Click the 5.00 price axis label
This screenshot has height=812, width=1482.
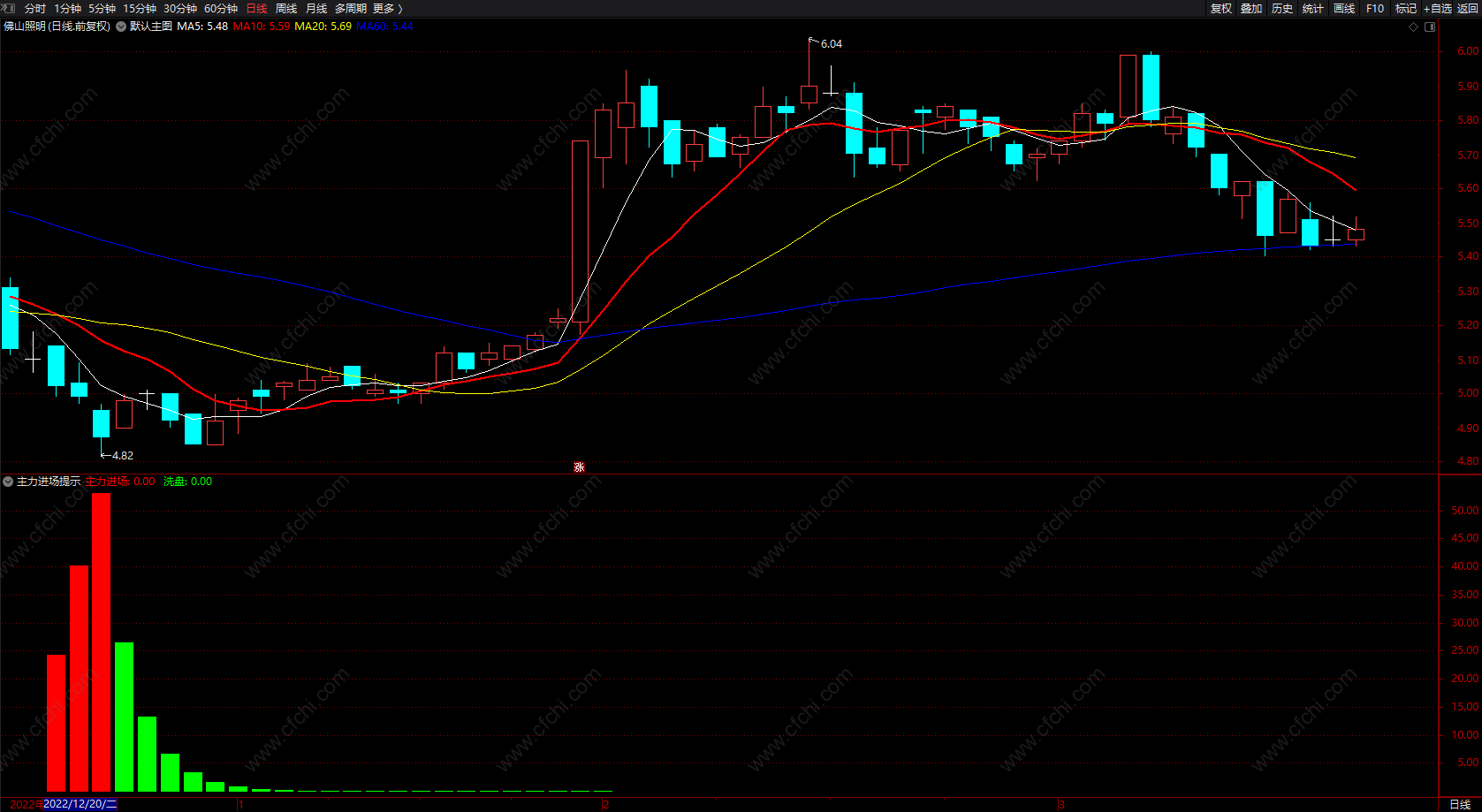tap(1467, 393)
